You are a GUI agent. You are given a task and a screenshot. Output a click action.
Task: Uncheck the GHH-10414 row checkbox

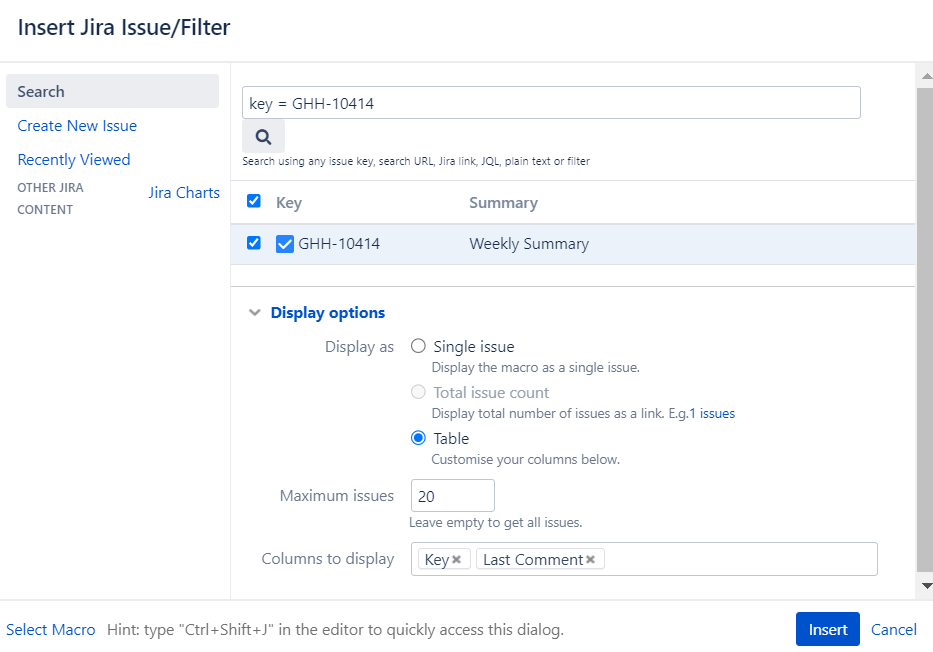pyautogui.click(x=254, y=243)
